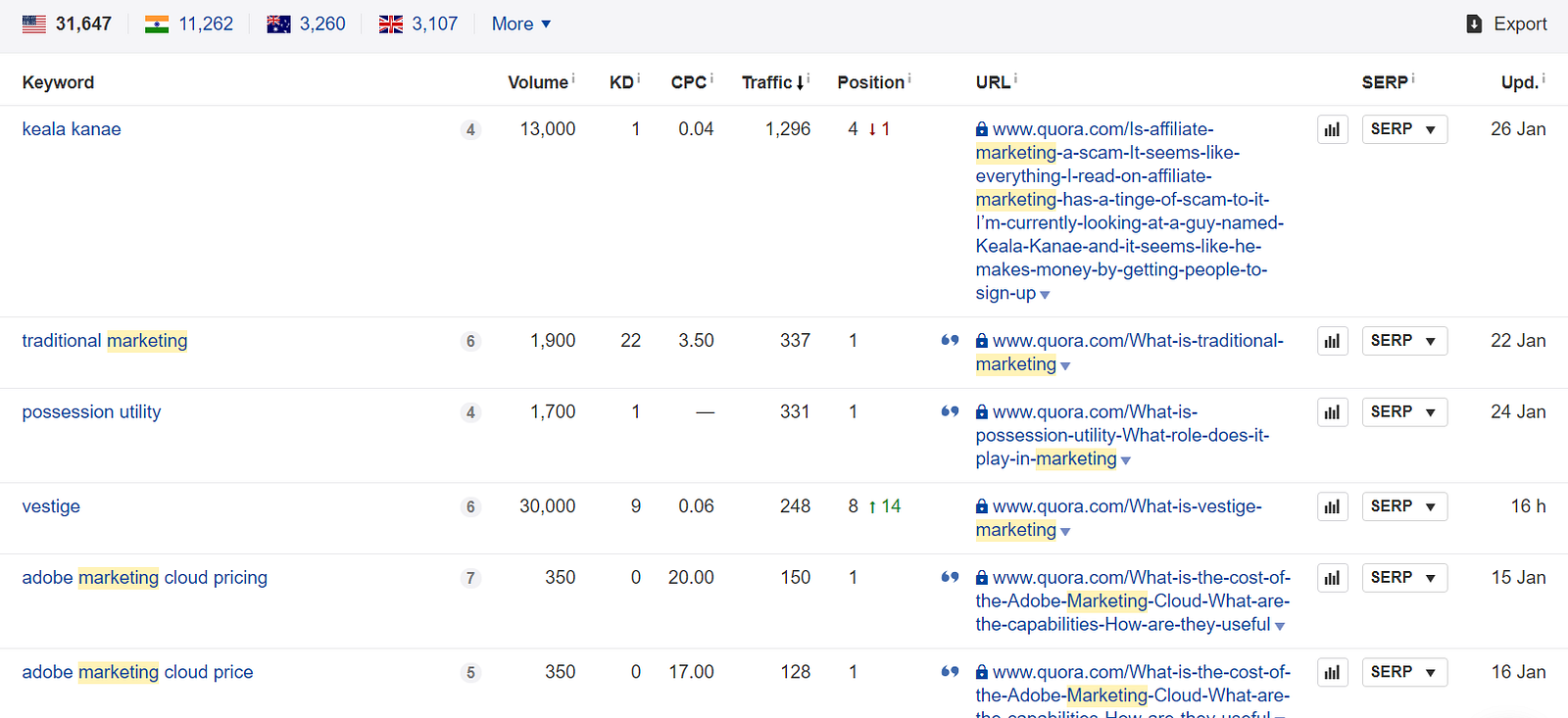Open SERP dropdown for possession utility
The width and height of the screenshot is (1568, 718).
(x=1404, y=412)
